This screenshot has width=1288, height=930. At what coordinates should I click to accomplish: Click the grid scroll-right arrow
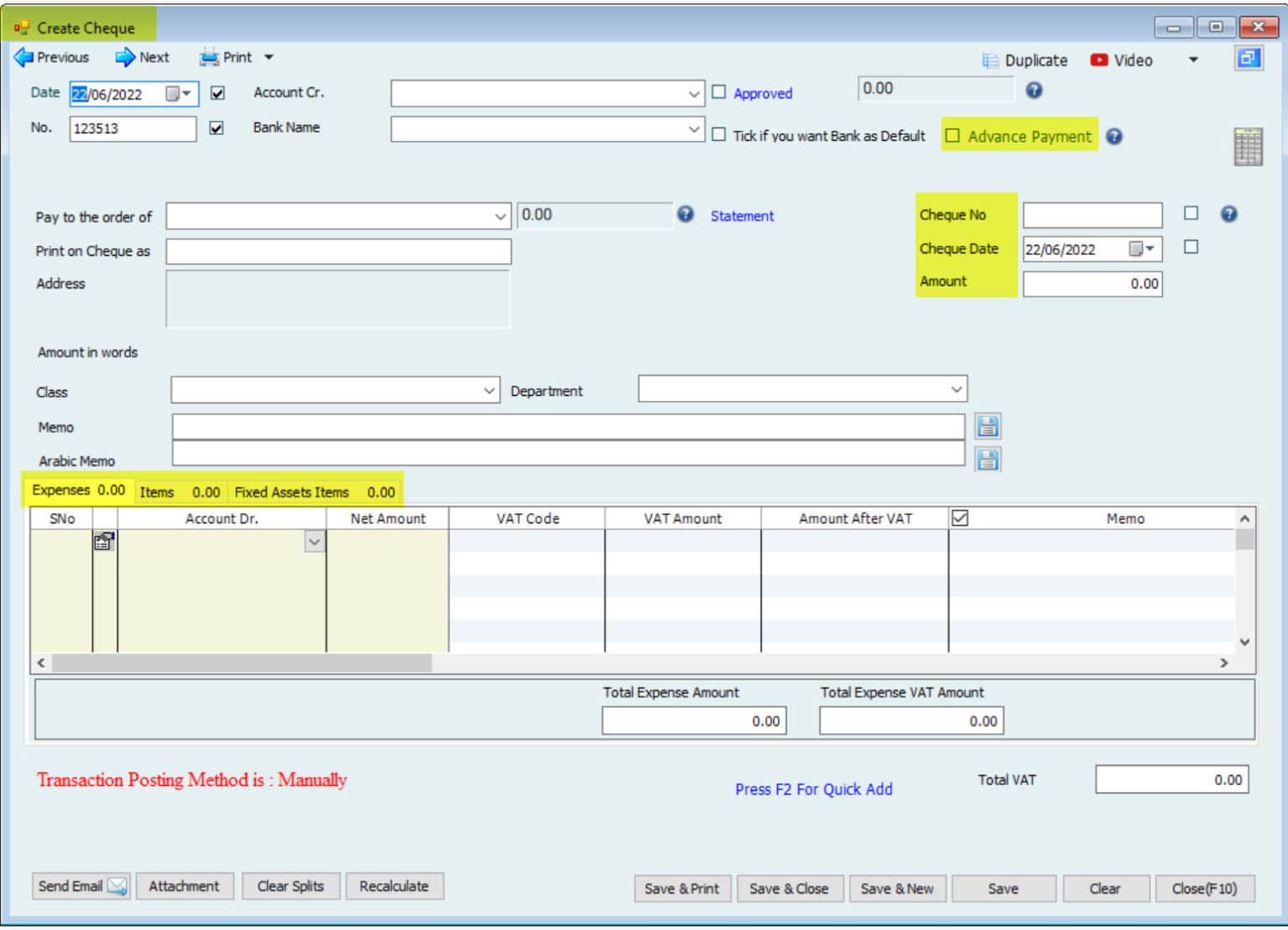[1224, 662]
